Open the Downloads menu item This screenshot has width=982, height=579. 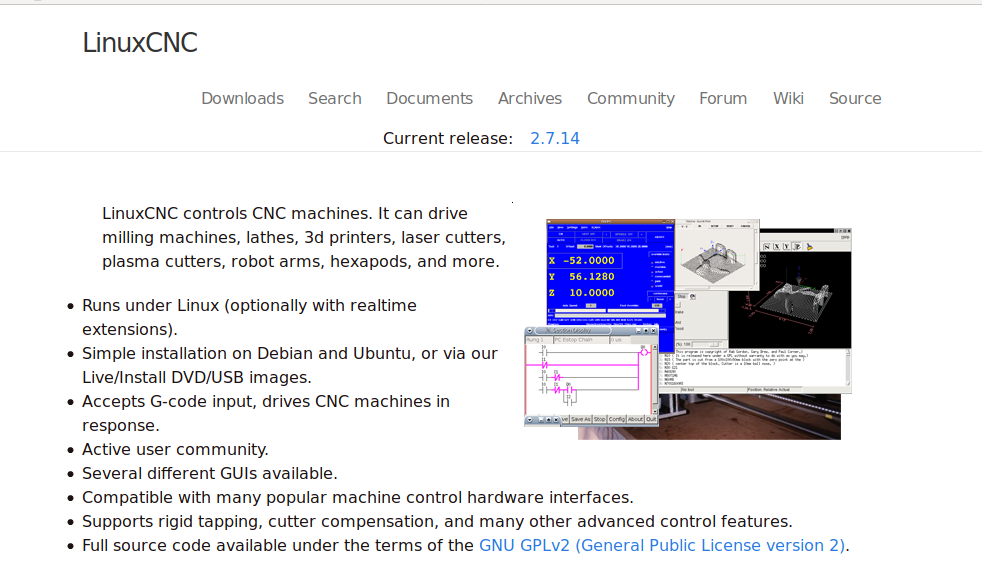point(242,98)
